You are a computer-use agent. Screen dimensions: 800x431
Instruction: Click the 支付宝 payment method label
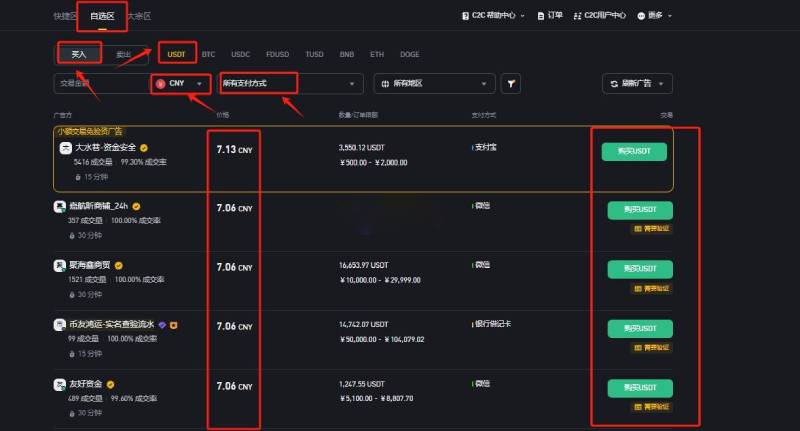(x=486, y=147)
